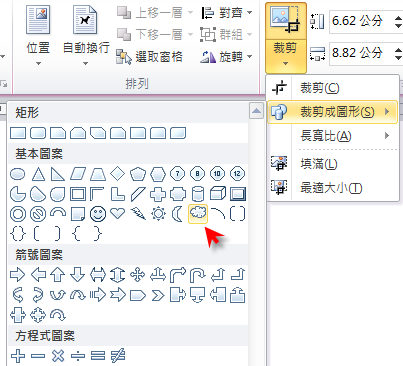Pick the quad arrow shape
The width and height of the screenshot is (403, 366).
pos(138,275)
